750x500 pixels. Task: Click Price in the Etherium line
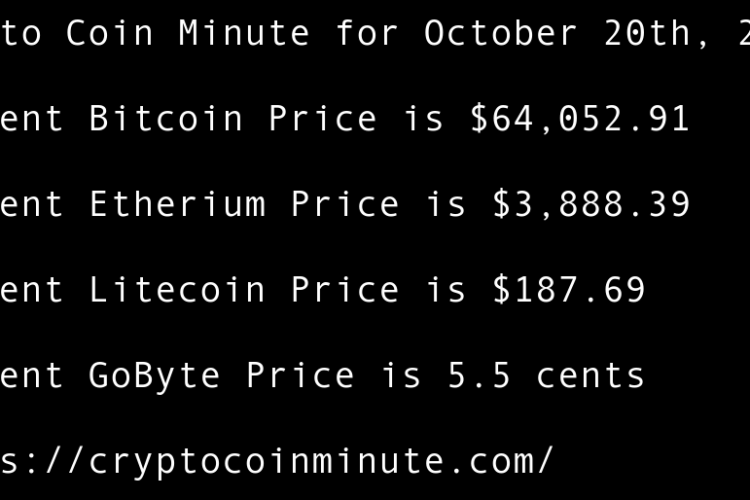(345, 205)
